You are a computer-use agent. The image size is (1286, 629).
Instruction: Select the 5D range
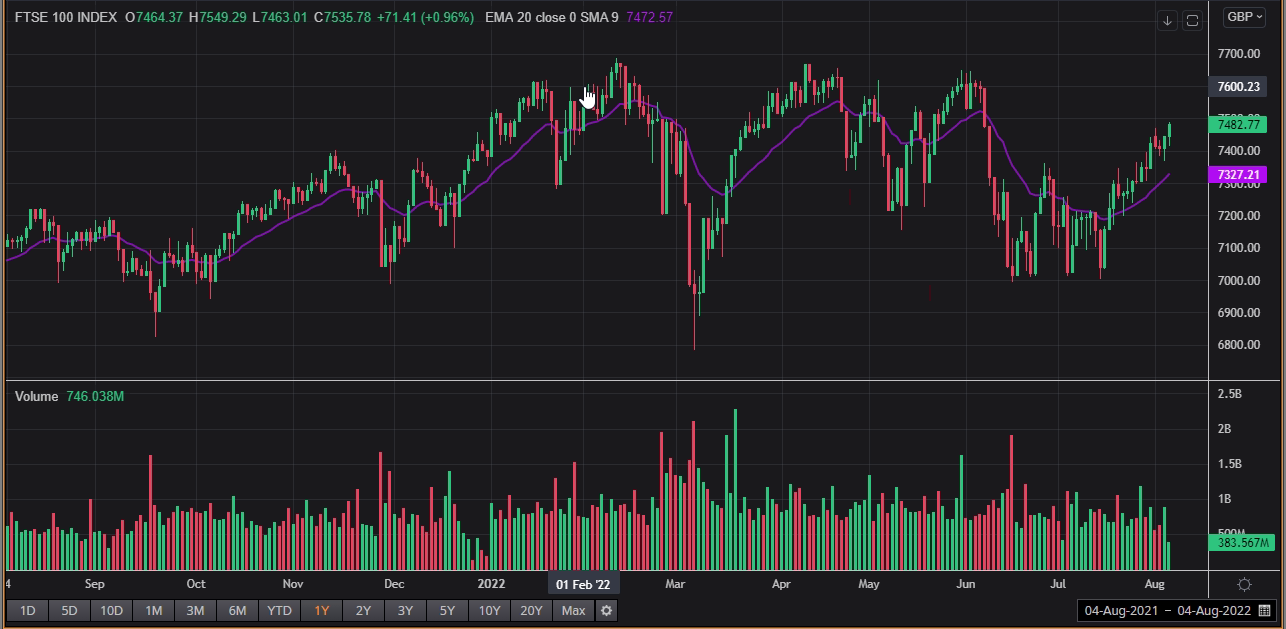point(69,610)
